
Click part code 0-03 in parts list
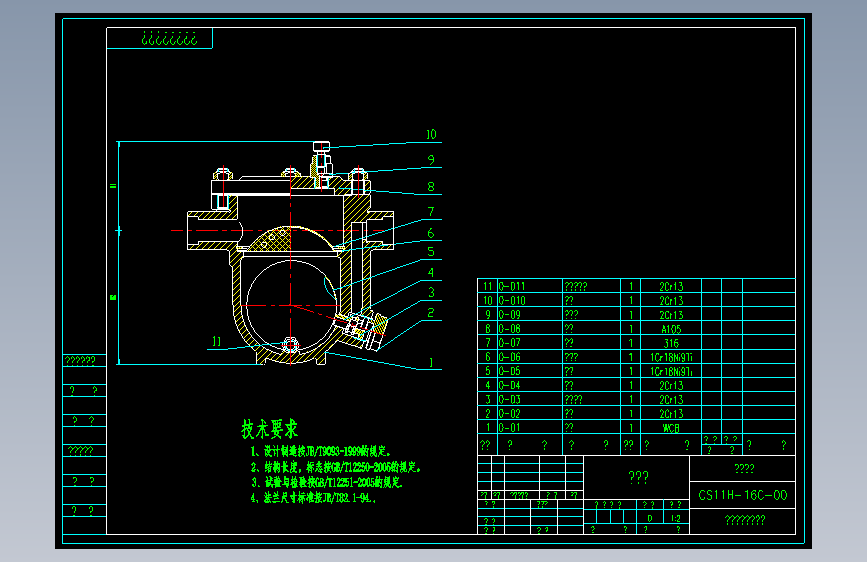pos(510,399)
